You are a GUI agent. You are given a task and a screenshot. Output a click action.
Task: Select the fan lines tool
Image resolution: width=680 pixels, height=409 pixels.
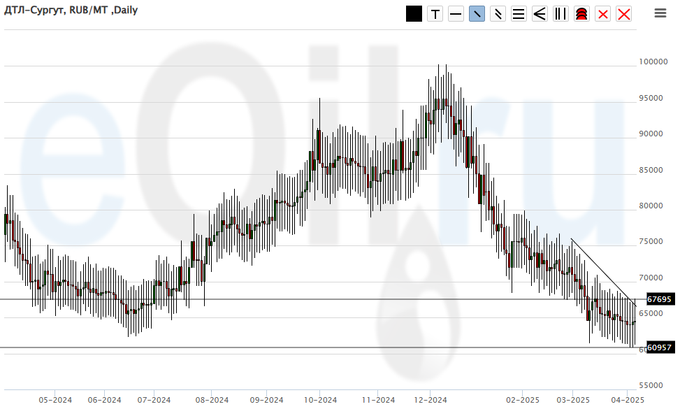539,13
